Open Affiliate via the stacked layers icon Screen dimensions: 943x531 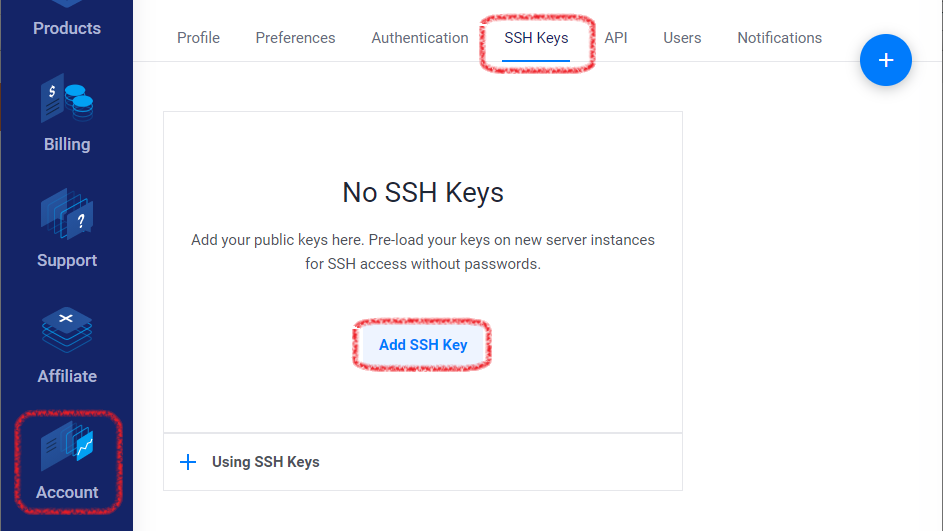(x=67, y=330)
